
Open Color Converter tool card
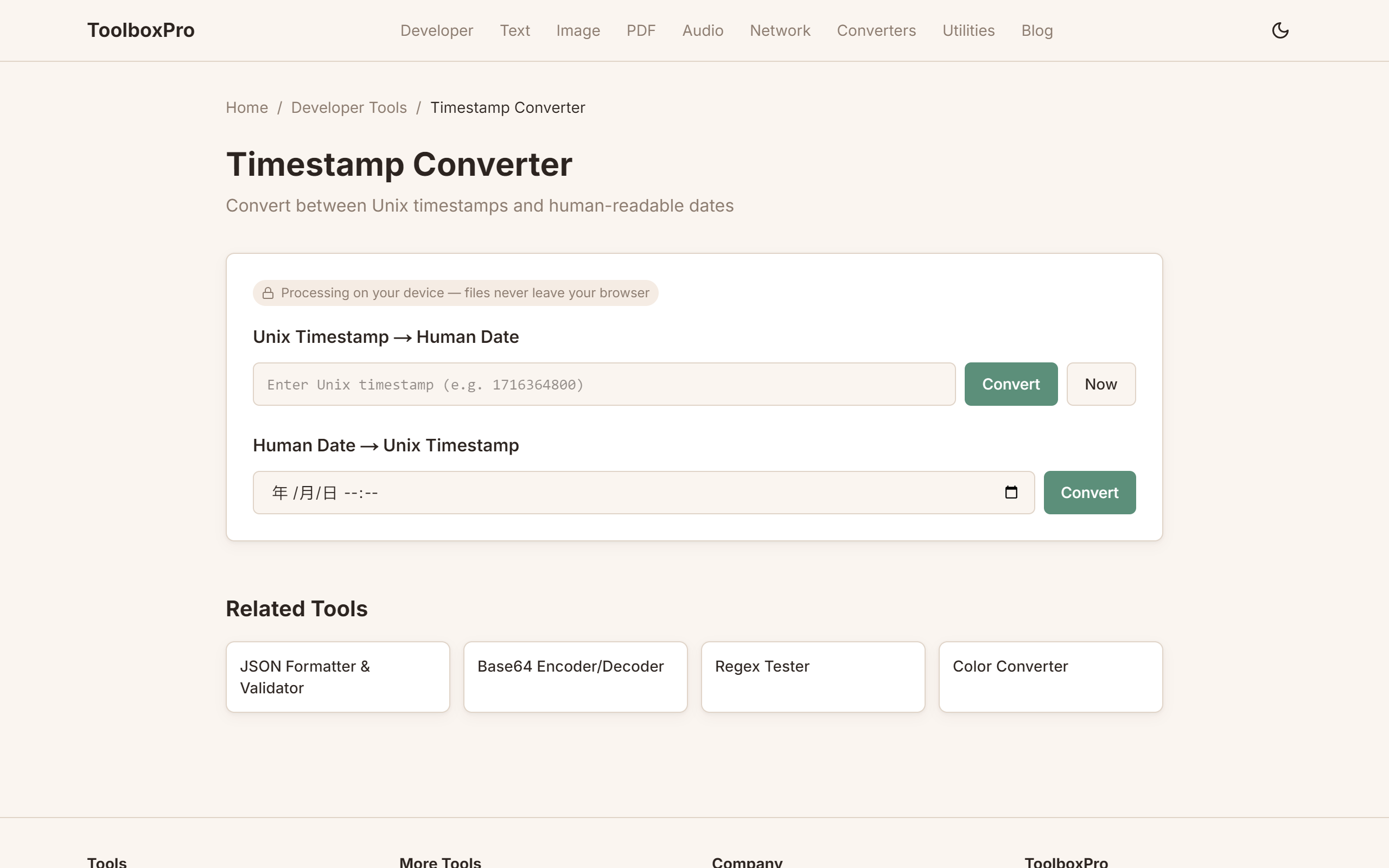(x=1050, y=677)
